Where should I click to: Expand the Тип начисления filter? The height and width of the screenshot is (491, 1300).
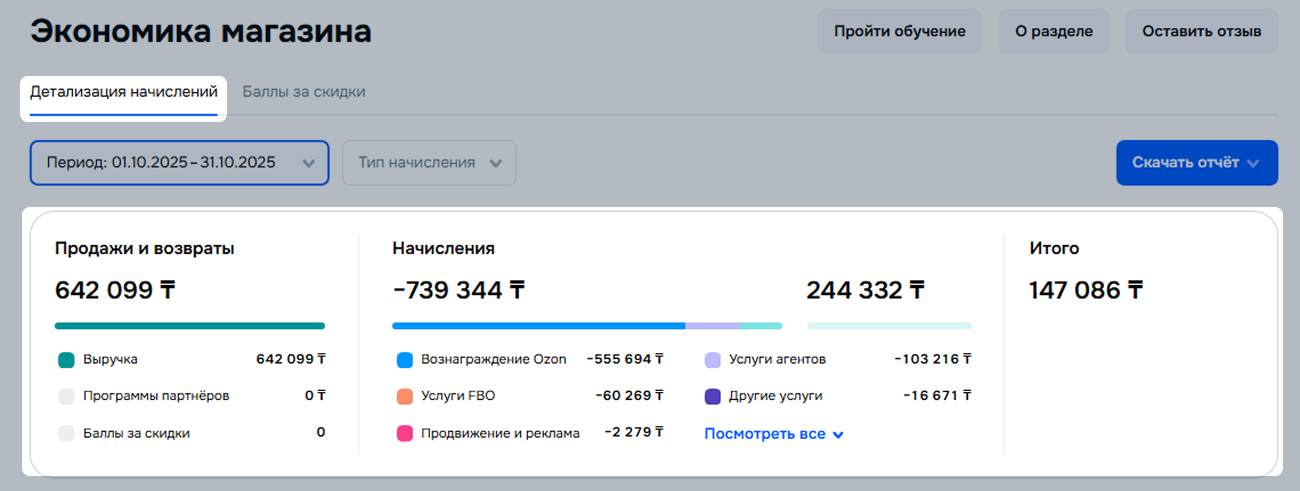coord(429,163)
